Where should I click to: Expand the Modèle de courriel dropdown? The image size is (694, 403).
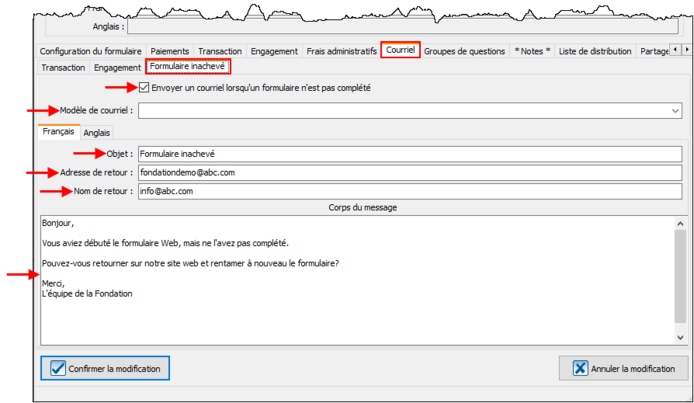[x=676, y=111]
